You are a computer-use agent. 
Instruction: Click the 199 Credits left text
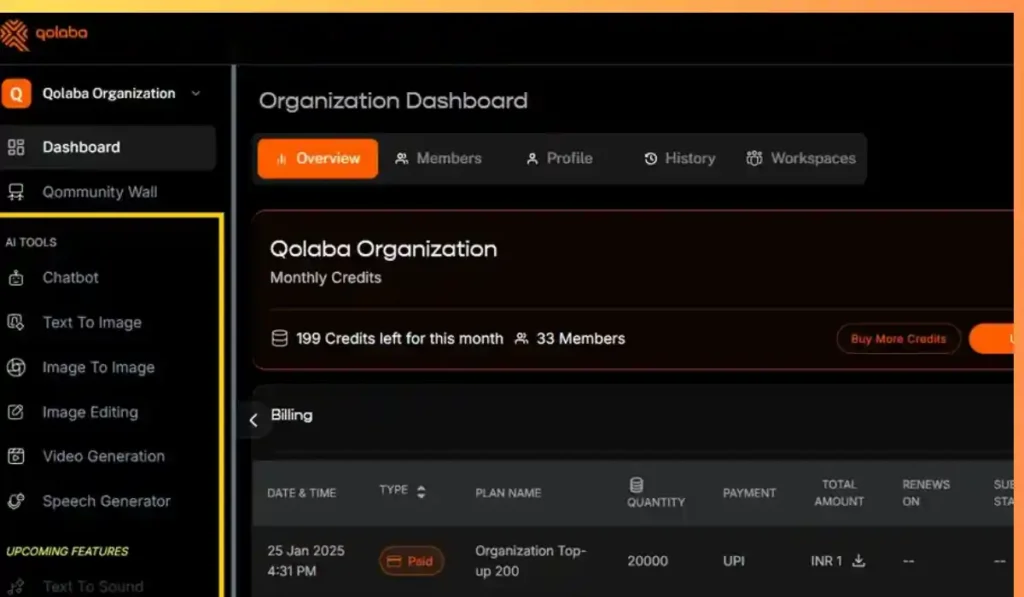pyautogui.click(x=400, y=339)
